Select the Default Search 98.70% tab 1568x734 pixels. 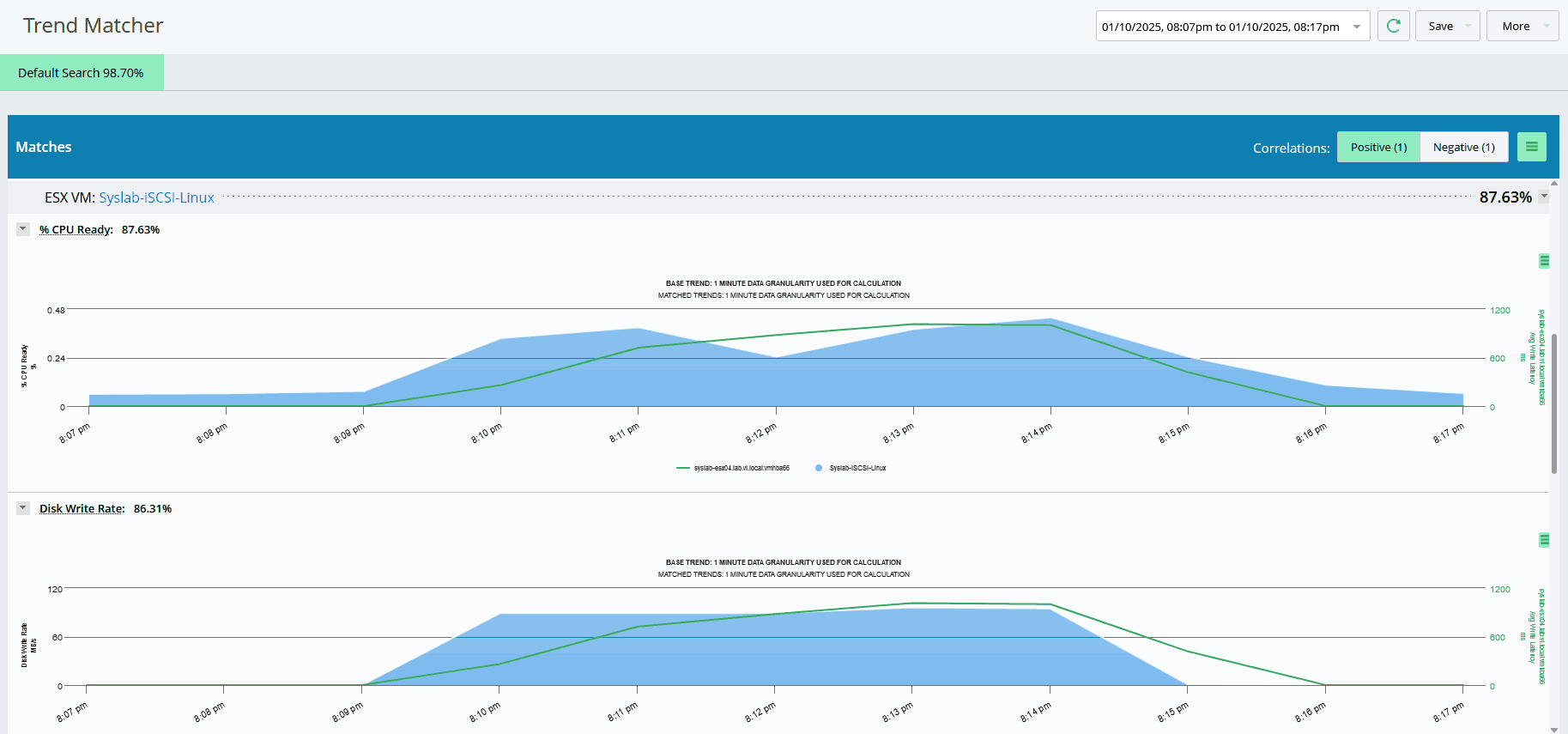point(81,73)
